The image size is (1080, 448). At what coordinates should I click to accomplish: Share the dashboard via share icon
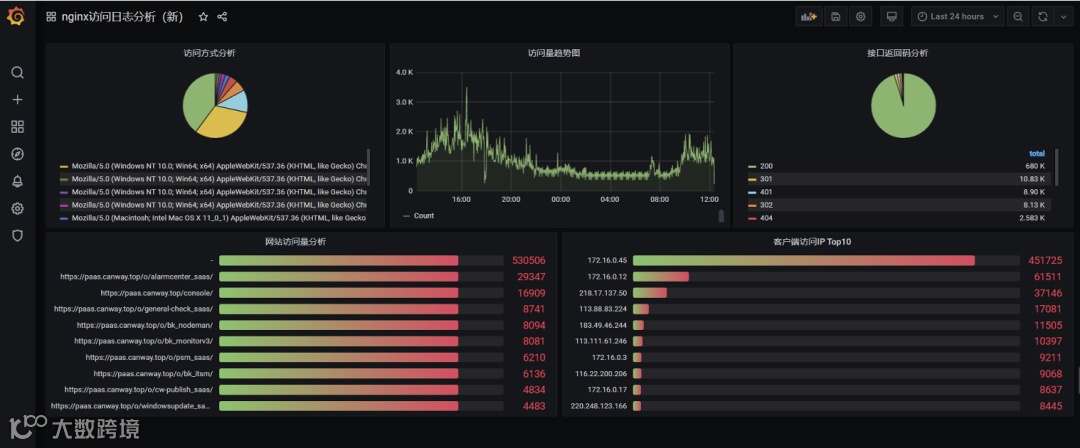222,17
